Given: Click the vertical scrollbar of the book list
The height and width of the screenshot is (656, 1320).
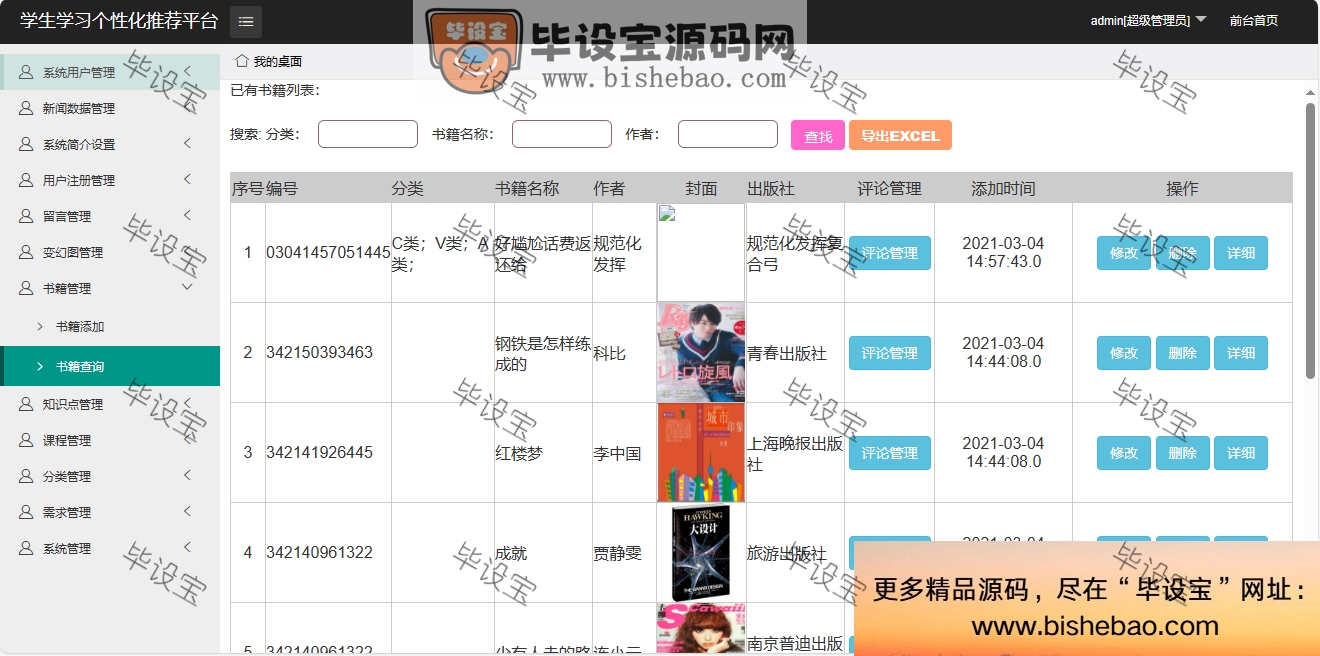Looking at the screenshot, I should coord(1310,240).
